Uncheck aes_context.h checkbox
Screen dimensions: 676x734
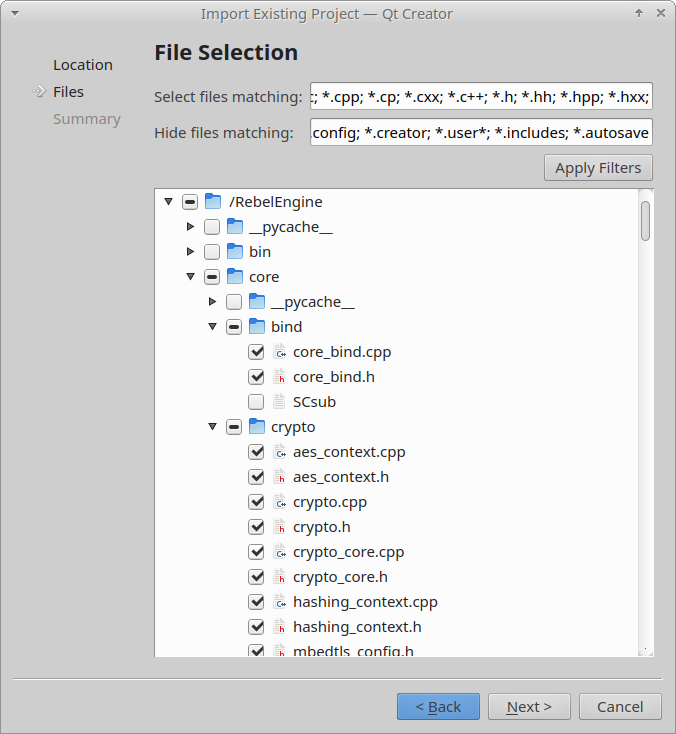(x=256, y=477)
